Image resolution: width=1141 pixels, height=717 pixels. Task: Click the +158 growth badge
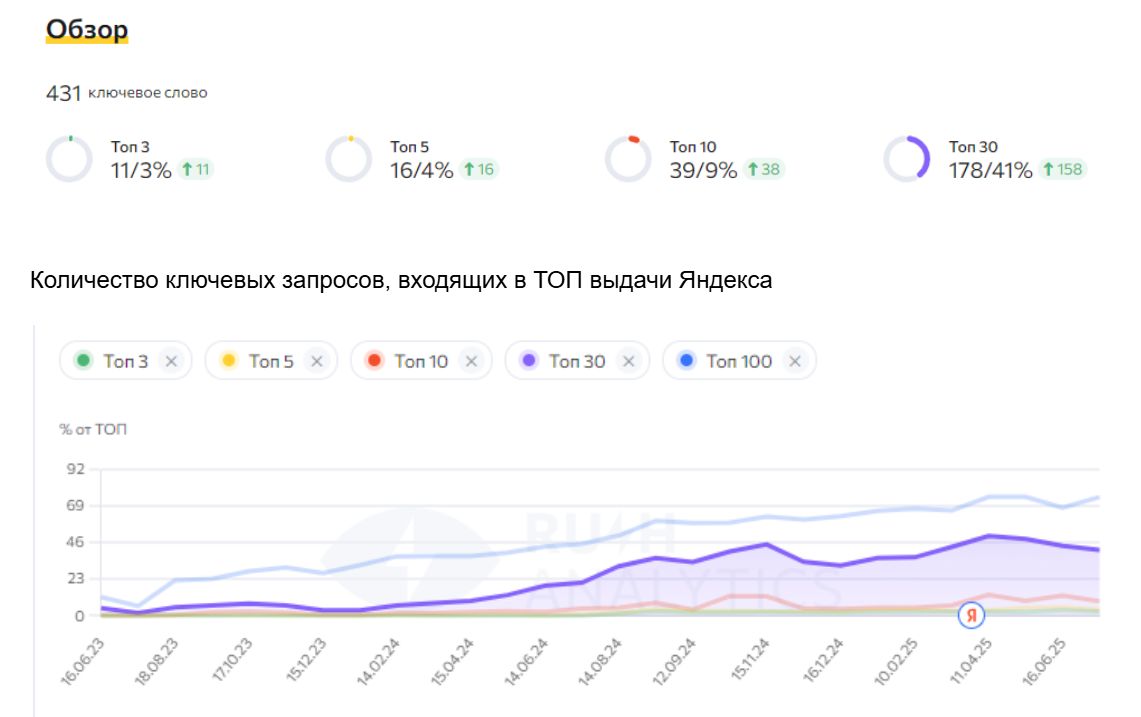point(1063,169)
